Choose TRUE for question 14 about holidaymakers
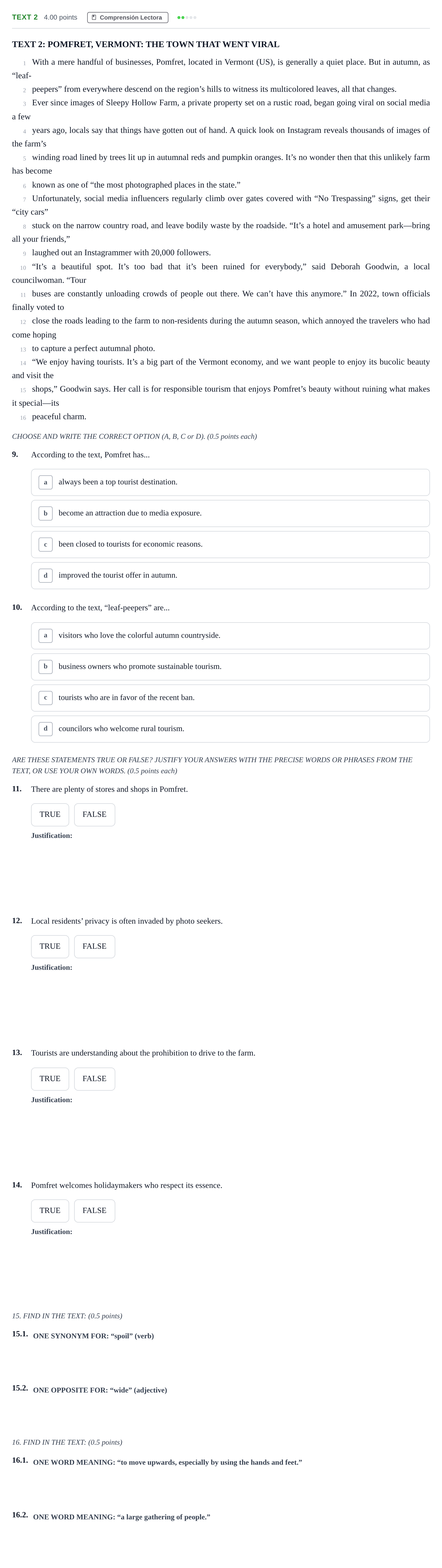 pos(50,1211)
